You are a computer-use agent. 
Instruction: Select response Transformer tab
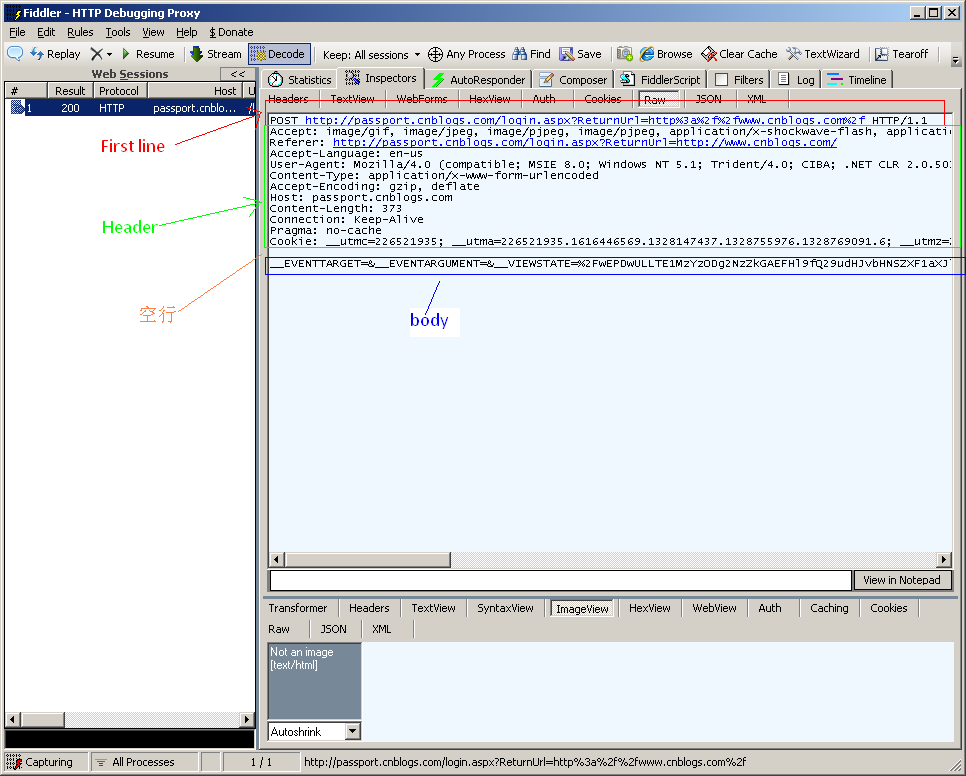click(x=298, y=608)
